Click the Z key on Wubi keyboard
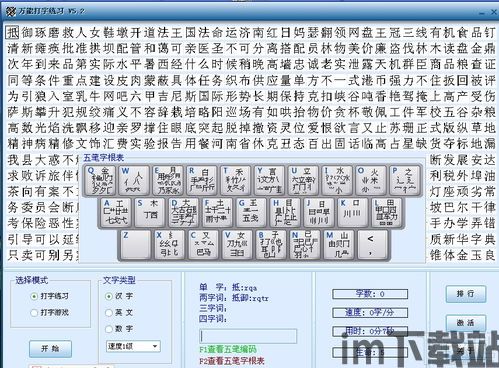Image resolution: width=499 pixels, height=368 pixels. [135, 245]
